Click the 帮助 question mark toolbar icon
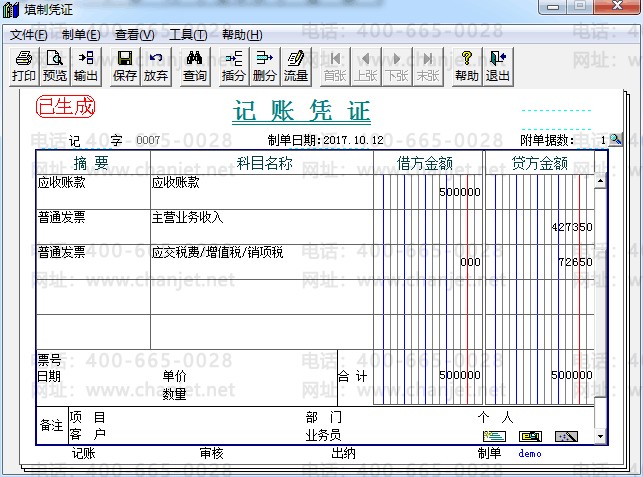This screenshot has width=643, height=477. (x=466, y=66)
